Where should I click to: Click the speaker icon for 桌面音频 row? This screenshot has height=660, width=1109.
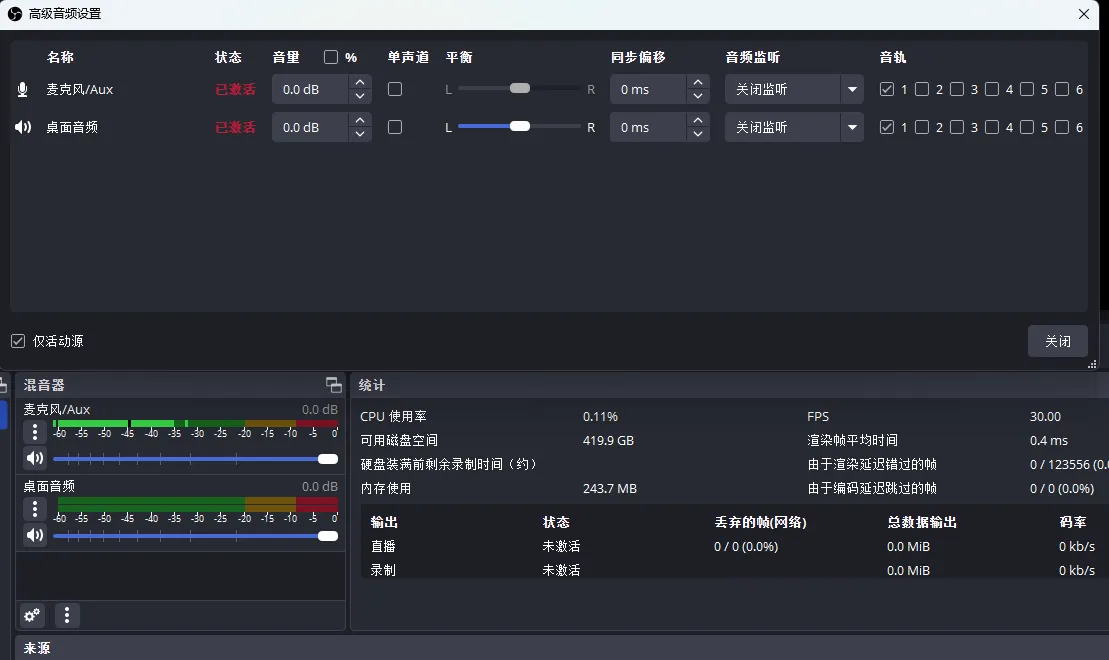point(22,128)
